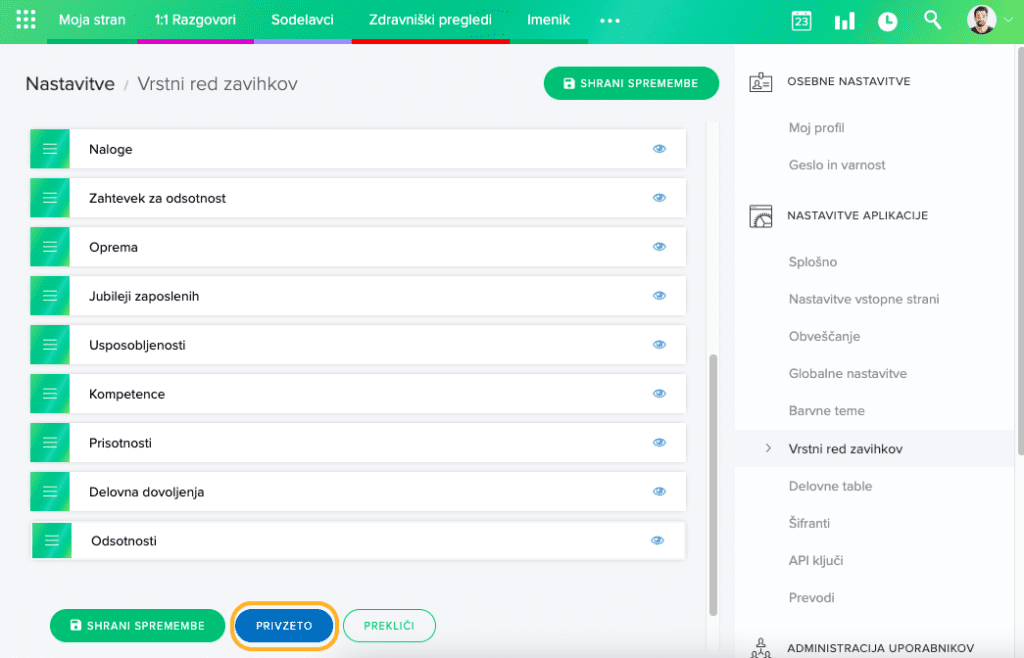Toggle the eye icon for Odsotnosti
1024x658 pixels.
657,541
